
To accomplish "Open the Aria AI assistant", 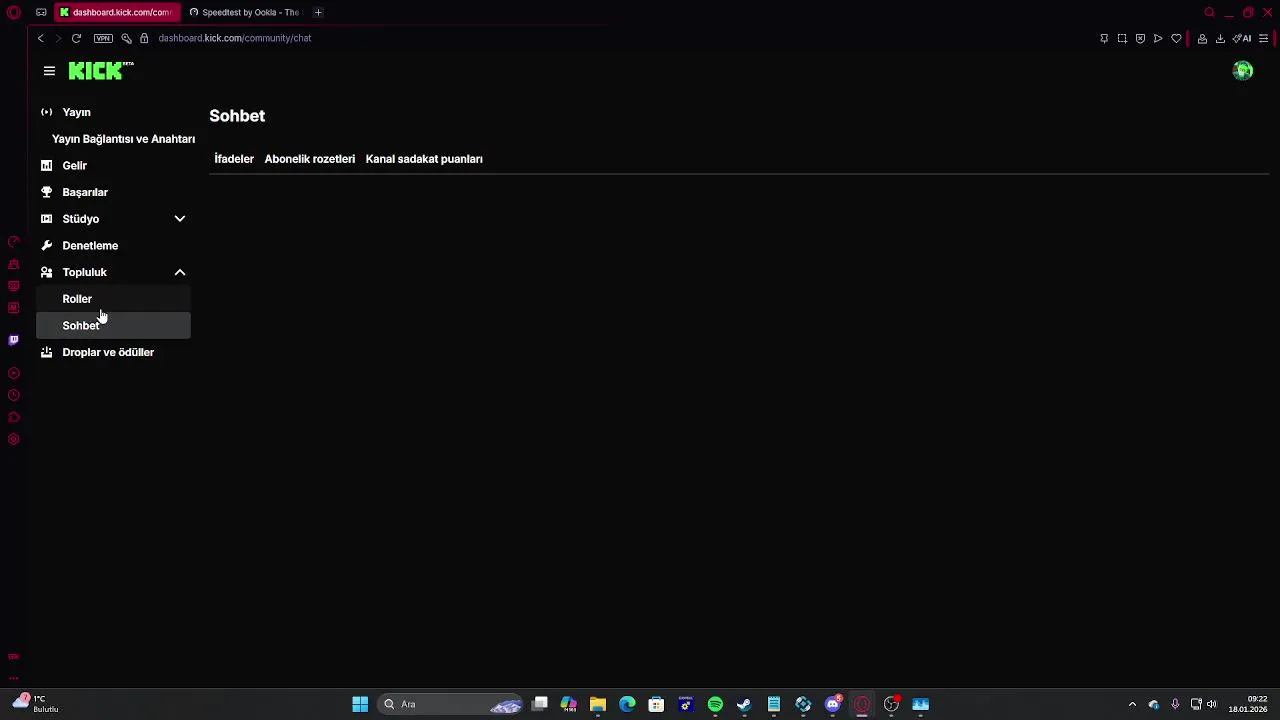I will [x=1242, y=38].
